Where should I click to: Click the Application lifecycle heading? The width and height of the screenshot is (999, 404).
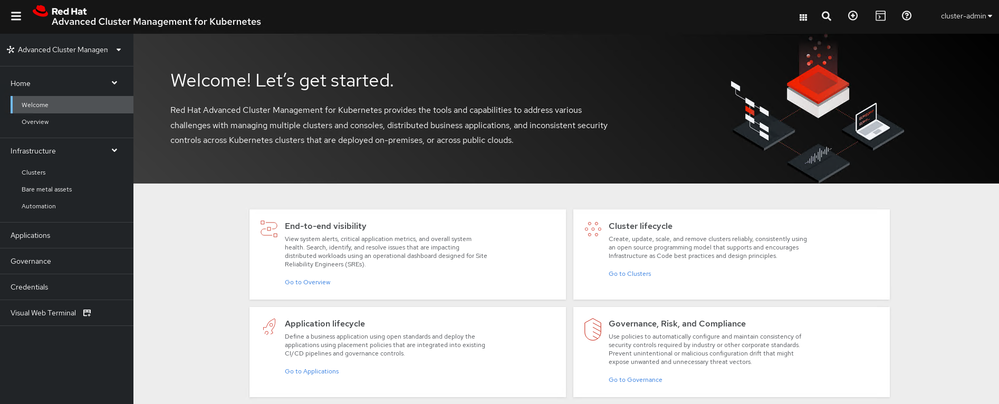click(325, 324)
